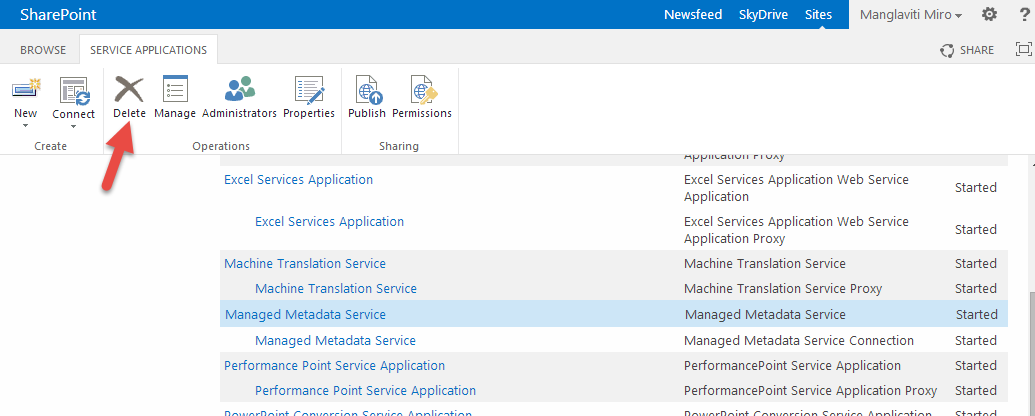Open the settings gear menu
Screen dimensions: 1035x416
[x=989, y=14]
